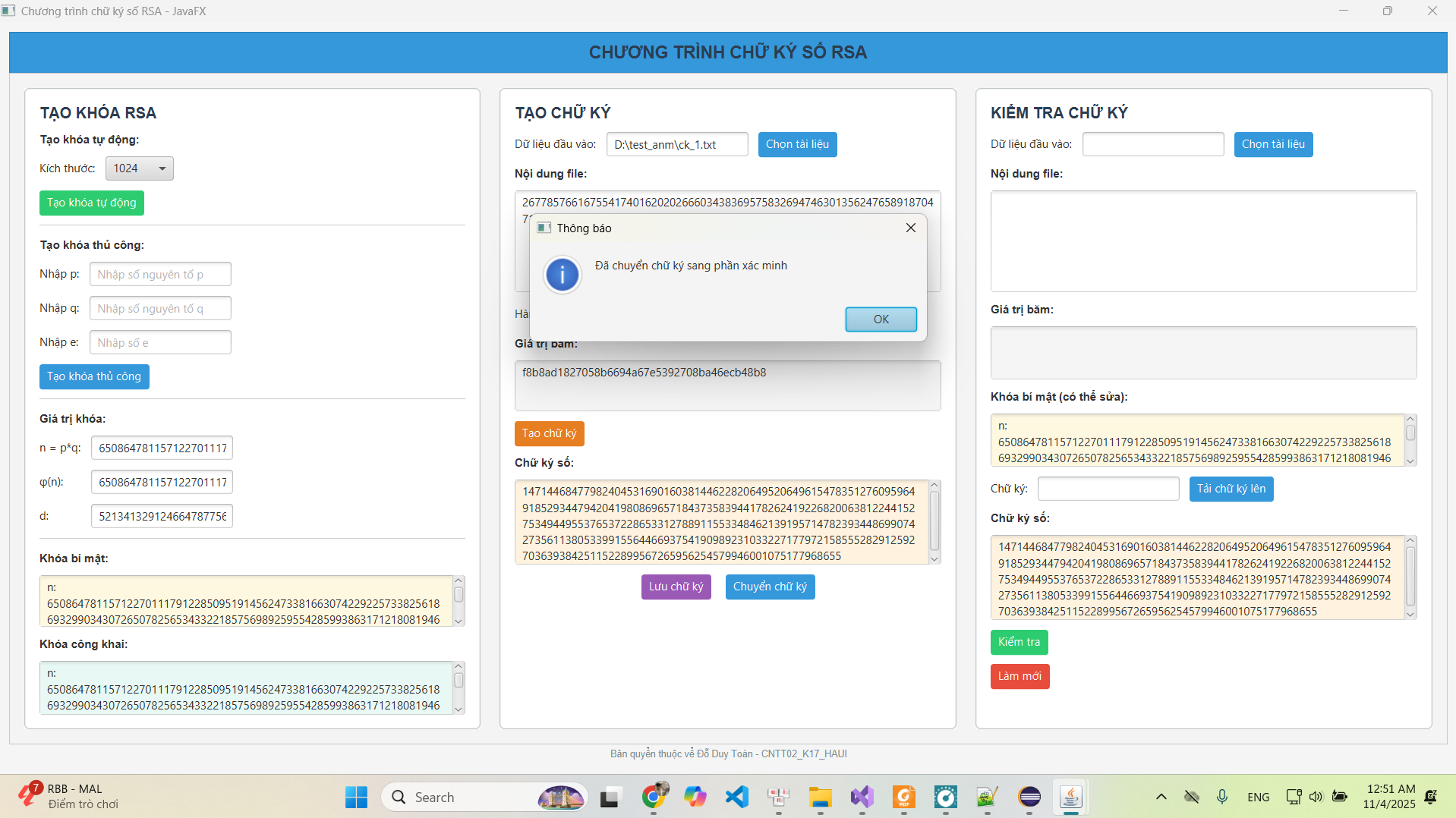This screenshot has width=1456, height=818.
Task: Click the Windows Start button
Action: pyautogui.click(x=356, y=797)
